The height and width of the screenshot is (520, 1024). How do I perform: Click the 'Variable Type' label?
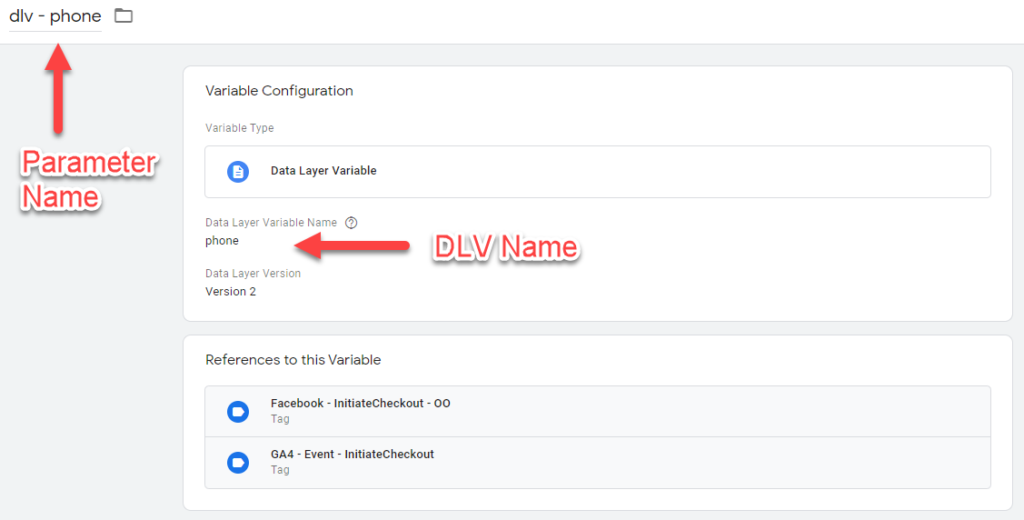coord(239,129)
